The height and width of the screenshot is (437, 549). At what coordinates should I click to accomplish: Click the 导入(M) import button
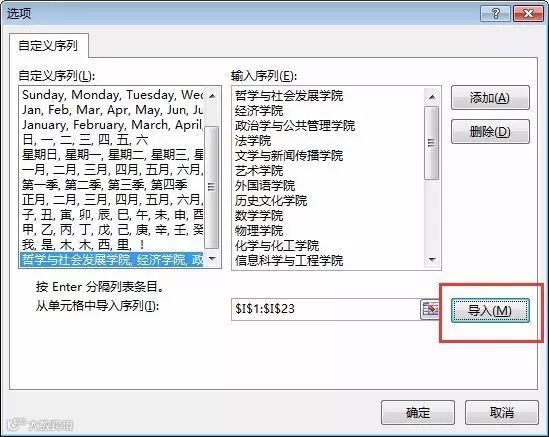(490, 310)
